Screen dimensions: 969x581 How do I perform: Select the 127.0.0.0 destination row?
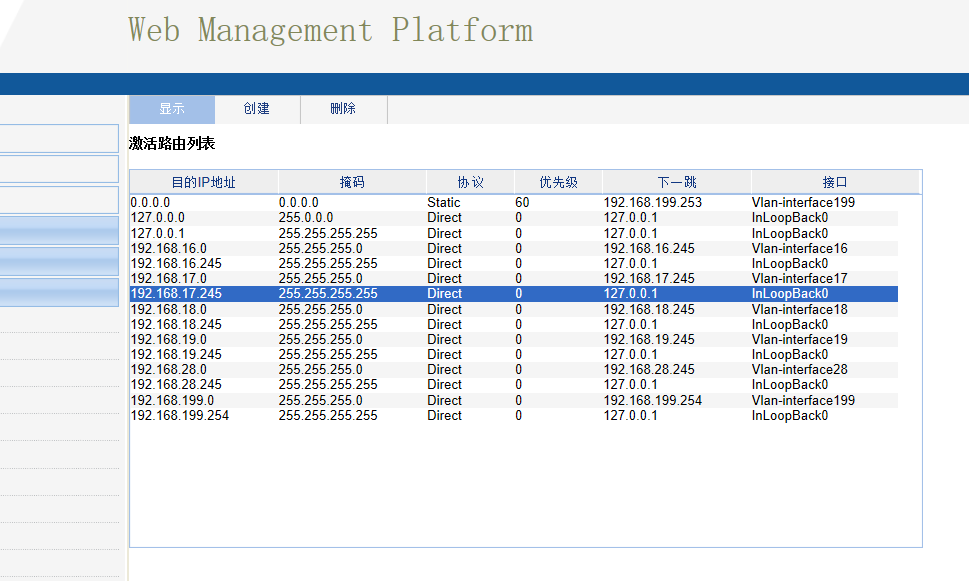coord(514,218)
